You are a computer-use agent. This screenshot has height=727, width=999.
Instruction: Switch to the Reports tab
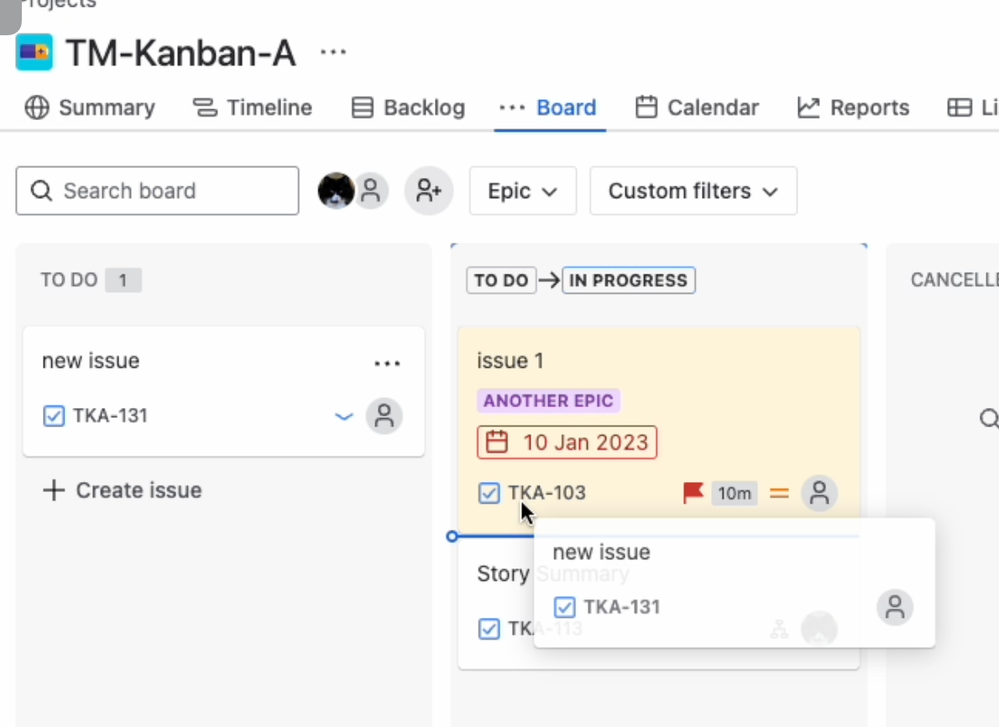[x=853, y=108]
